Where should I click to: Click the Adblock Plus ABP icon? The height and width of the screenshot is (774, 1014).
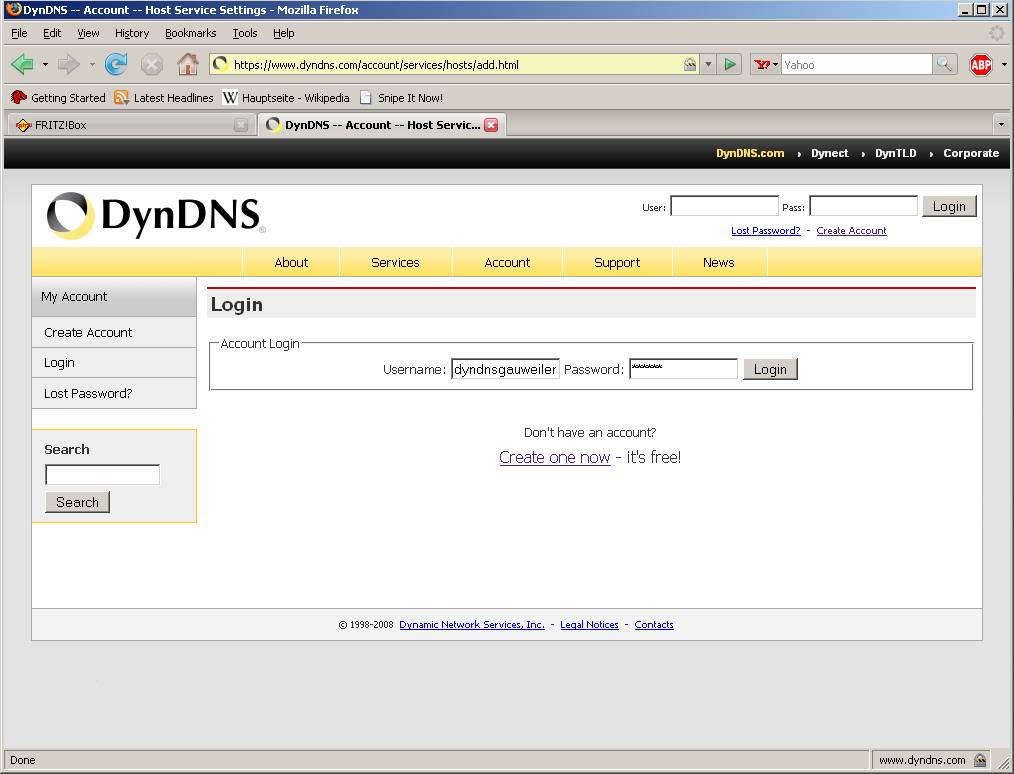coord(980,65)
